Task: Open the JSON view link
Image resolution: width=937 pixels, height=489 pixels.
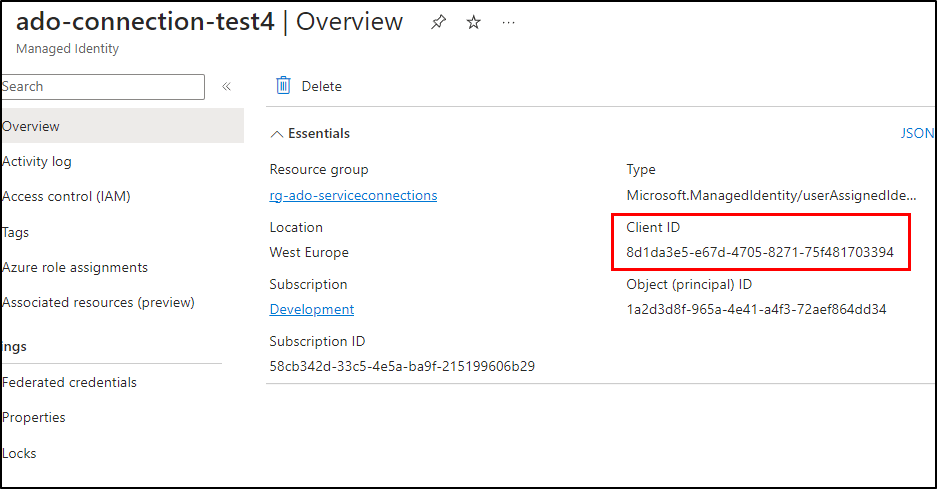Action: click(917, 133)
